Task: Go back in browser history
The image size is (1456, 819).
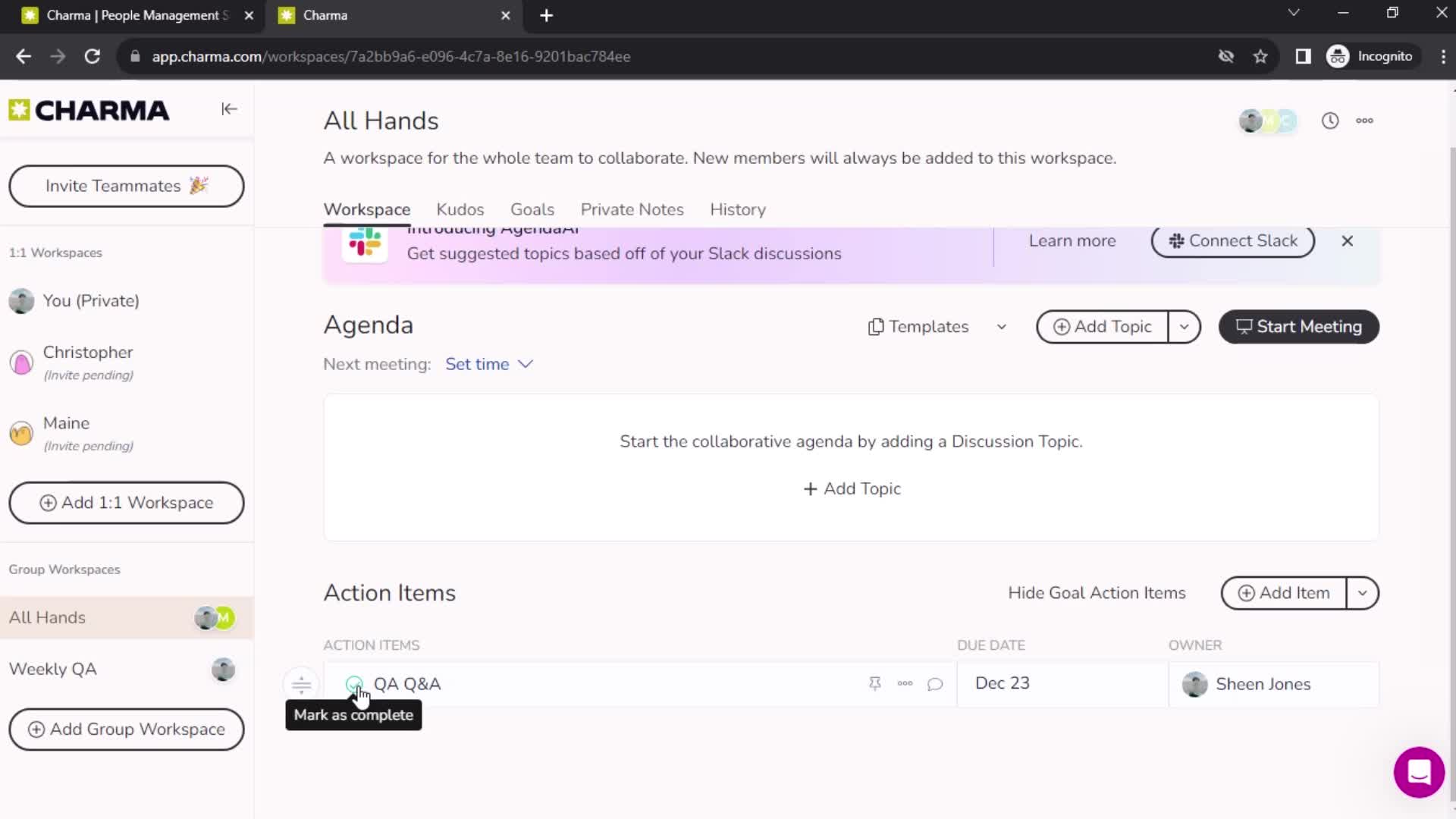Action: [x=24, y=56]
